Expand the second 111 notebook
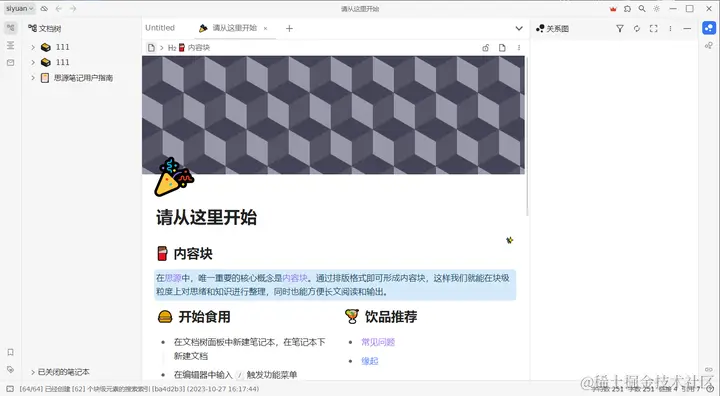Viewport: 720px width, 396px height. point(33,62)
